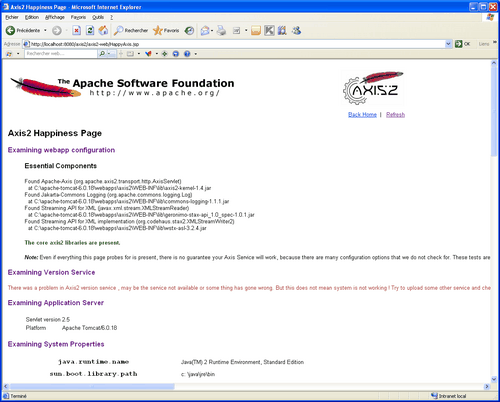Go to the Home page icon
Screen dimensions: 500x402
pos(103,31)
